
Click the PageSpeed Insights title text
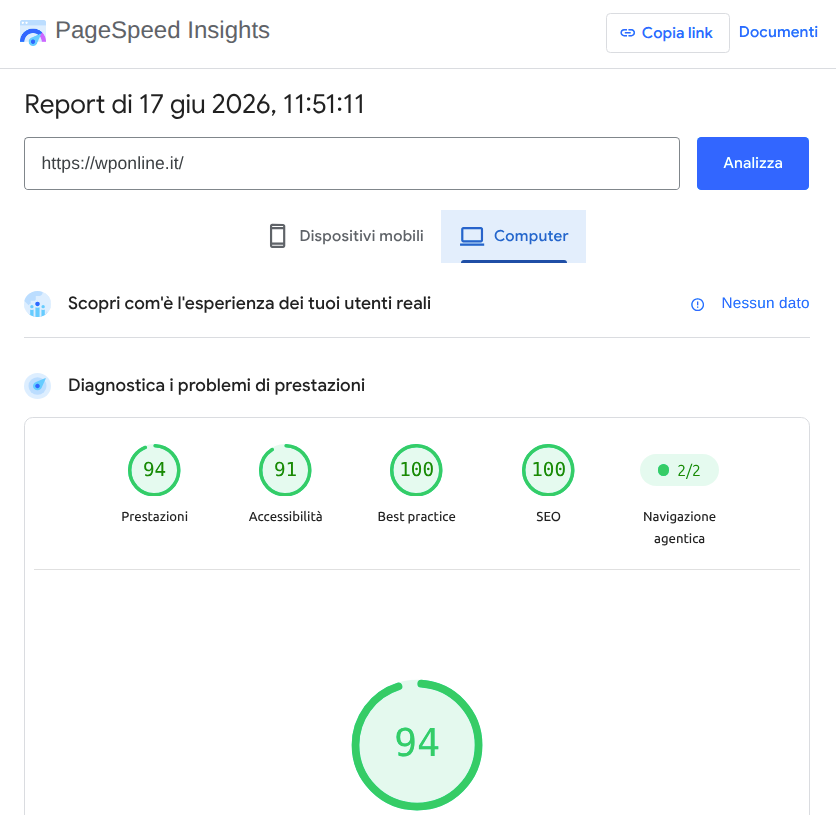(x=163, y=30)
